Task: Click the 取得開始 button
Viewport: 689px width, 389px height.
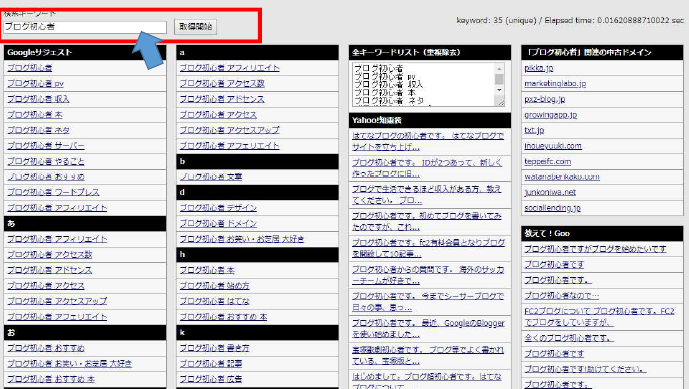Action: [x=196, y=27]
